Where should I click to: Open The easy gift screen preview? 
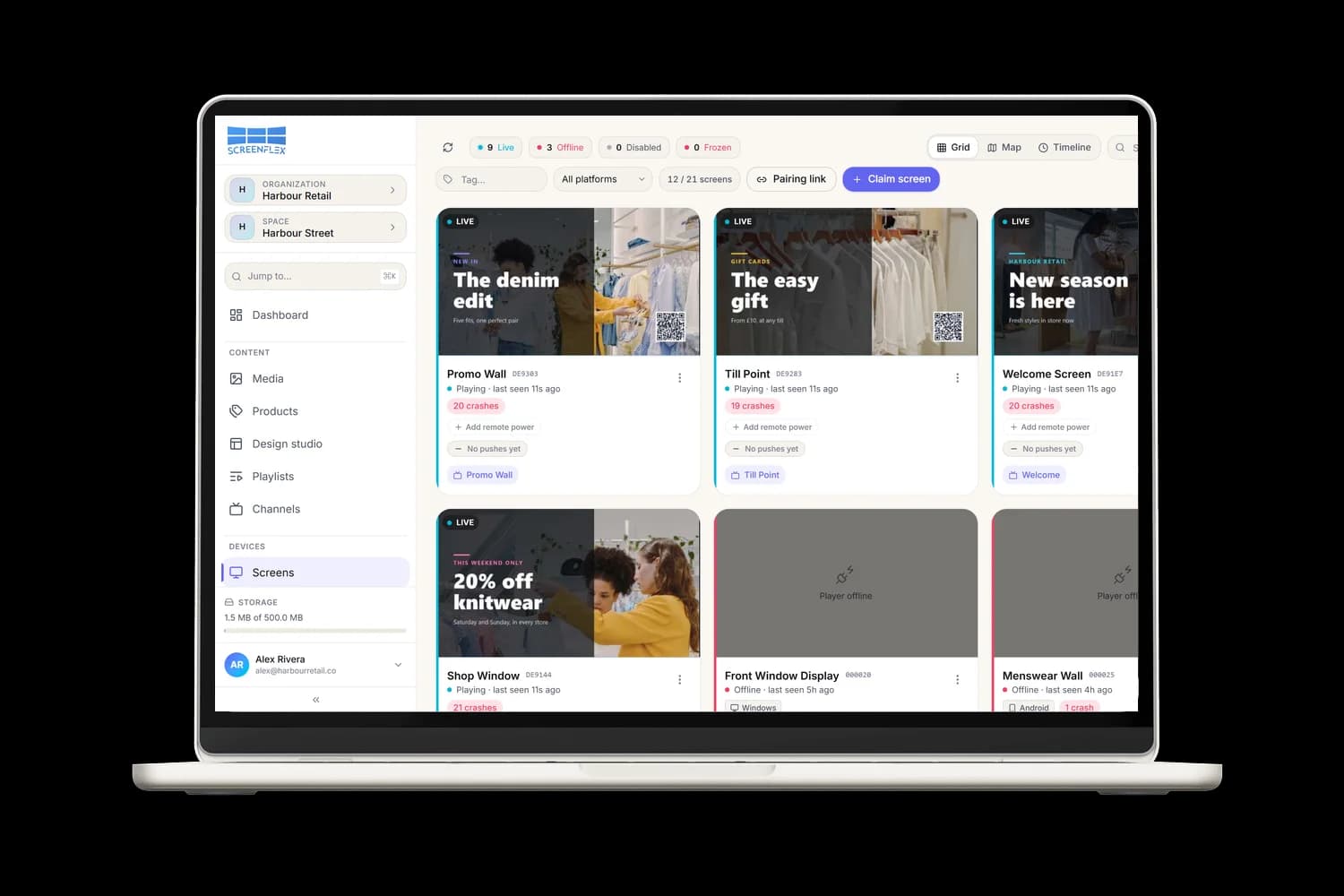coord(847,282)
